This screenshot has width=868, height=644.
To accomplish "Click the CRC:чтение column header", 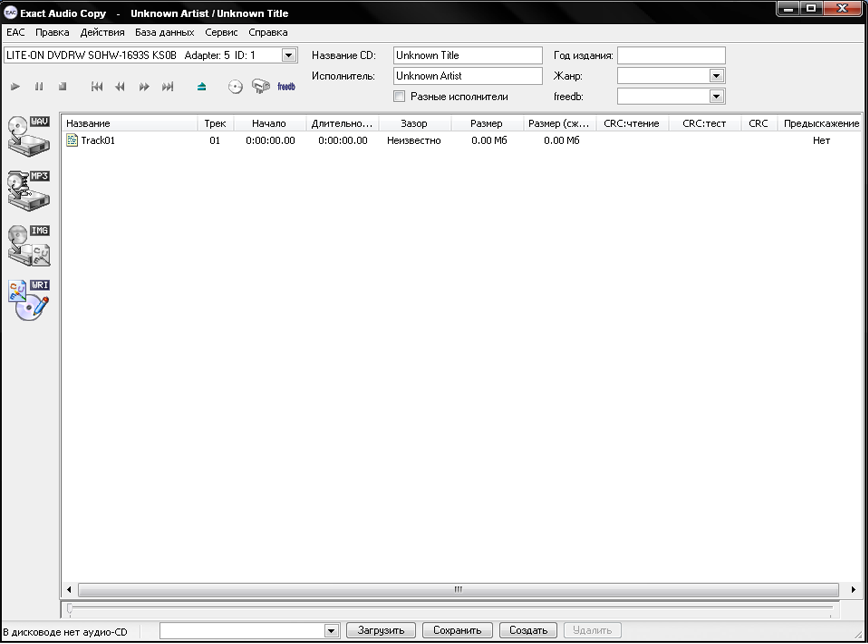I will point(632,123).
